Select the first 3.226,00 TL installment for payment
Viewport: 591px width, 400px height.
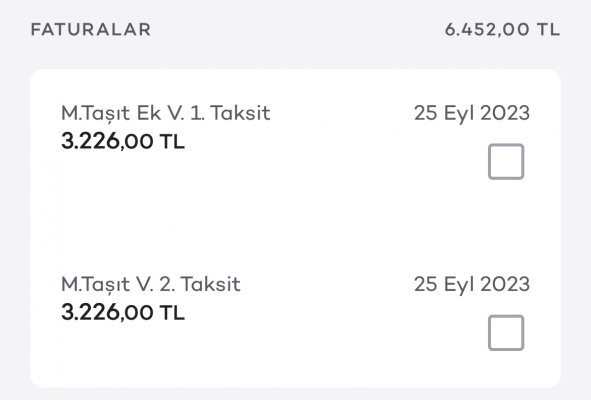[x=506, y=161]
